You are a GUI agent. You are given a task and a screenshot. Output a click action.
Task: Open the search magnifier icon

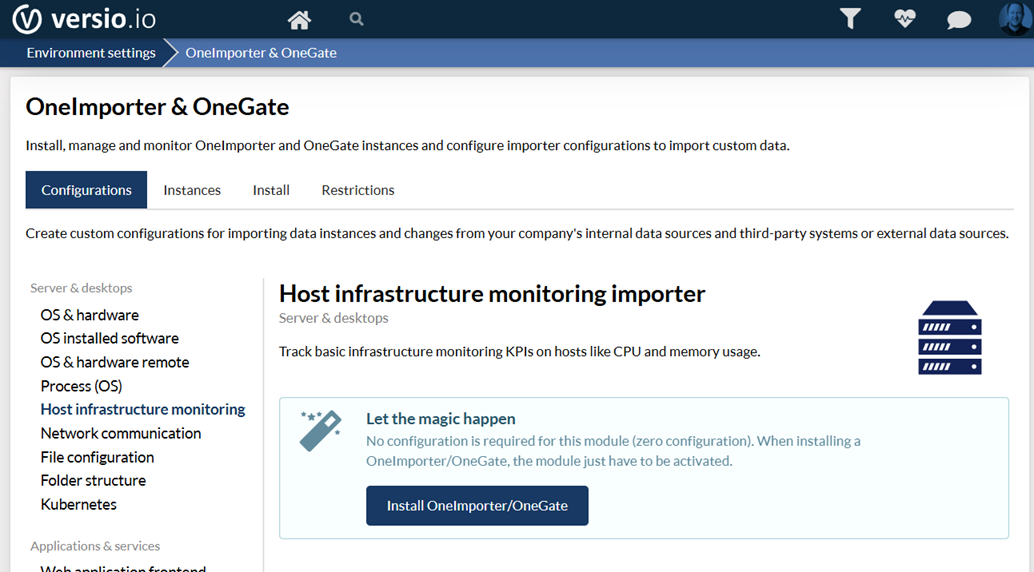coord(356,19)
